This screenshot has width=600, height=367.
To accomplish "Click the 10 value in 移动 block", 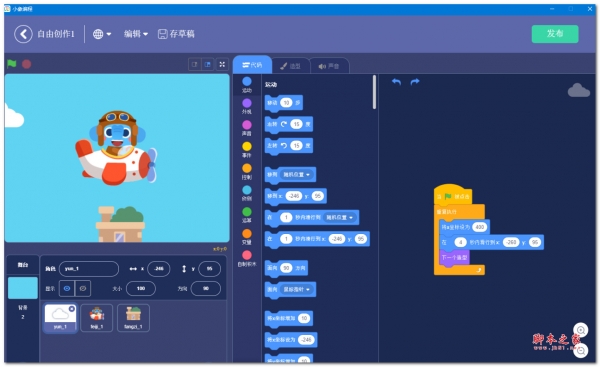I will tap(286, 103).
